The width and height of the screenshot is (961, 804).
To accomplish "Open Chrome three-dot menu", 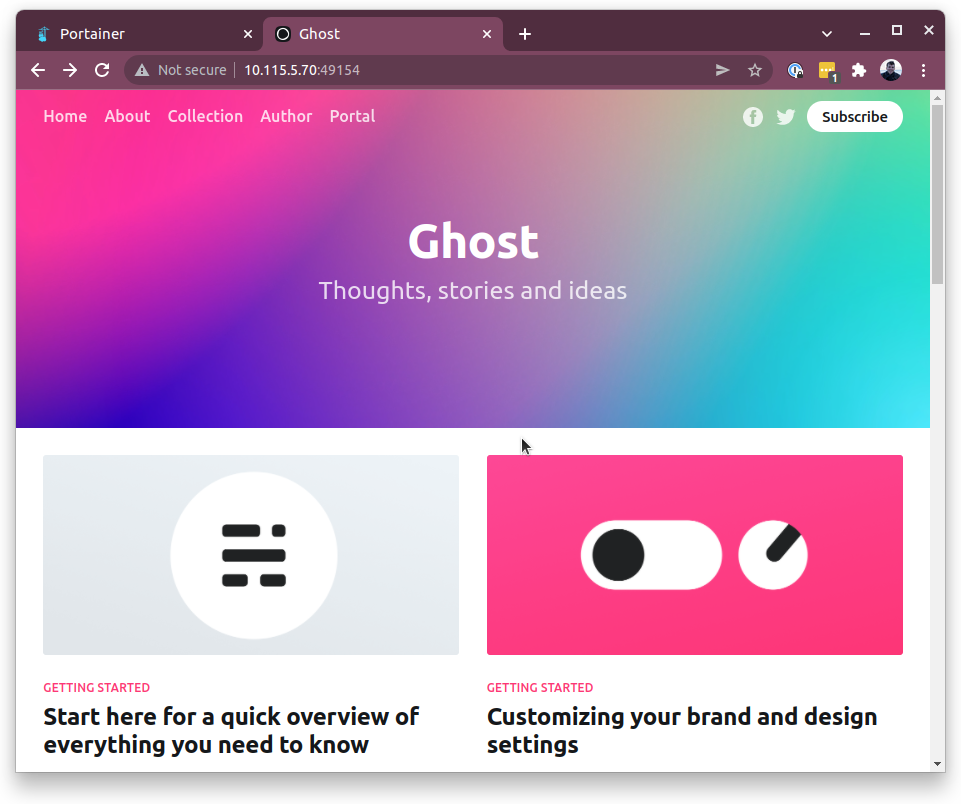I will (924, 70).
